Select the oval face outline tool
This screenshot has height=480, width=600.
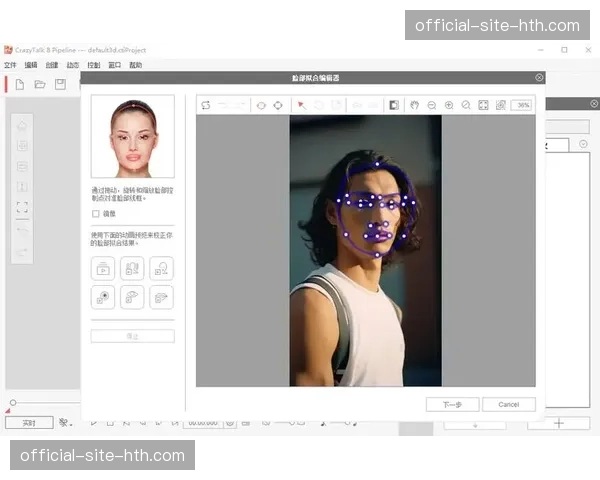pos(261,105)
